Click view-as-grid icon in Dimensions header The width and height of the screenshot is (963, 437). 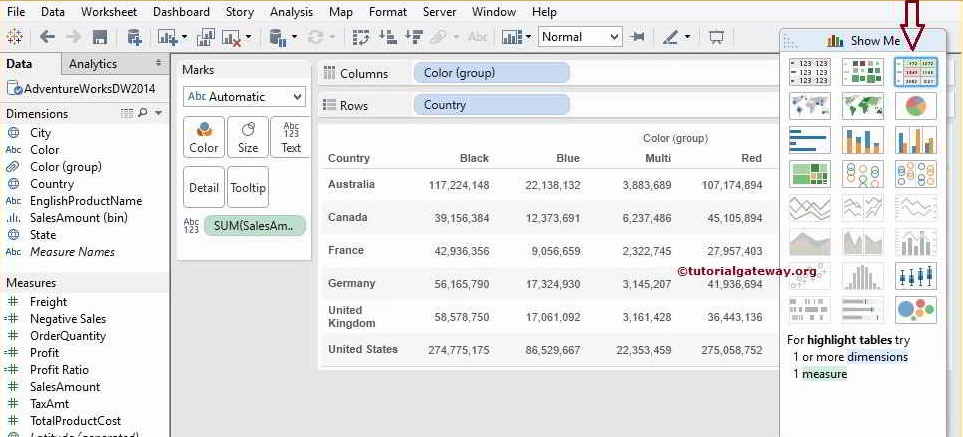(x=127, y=113)
